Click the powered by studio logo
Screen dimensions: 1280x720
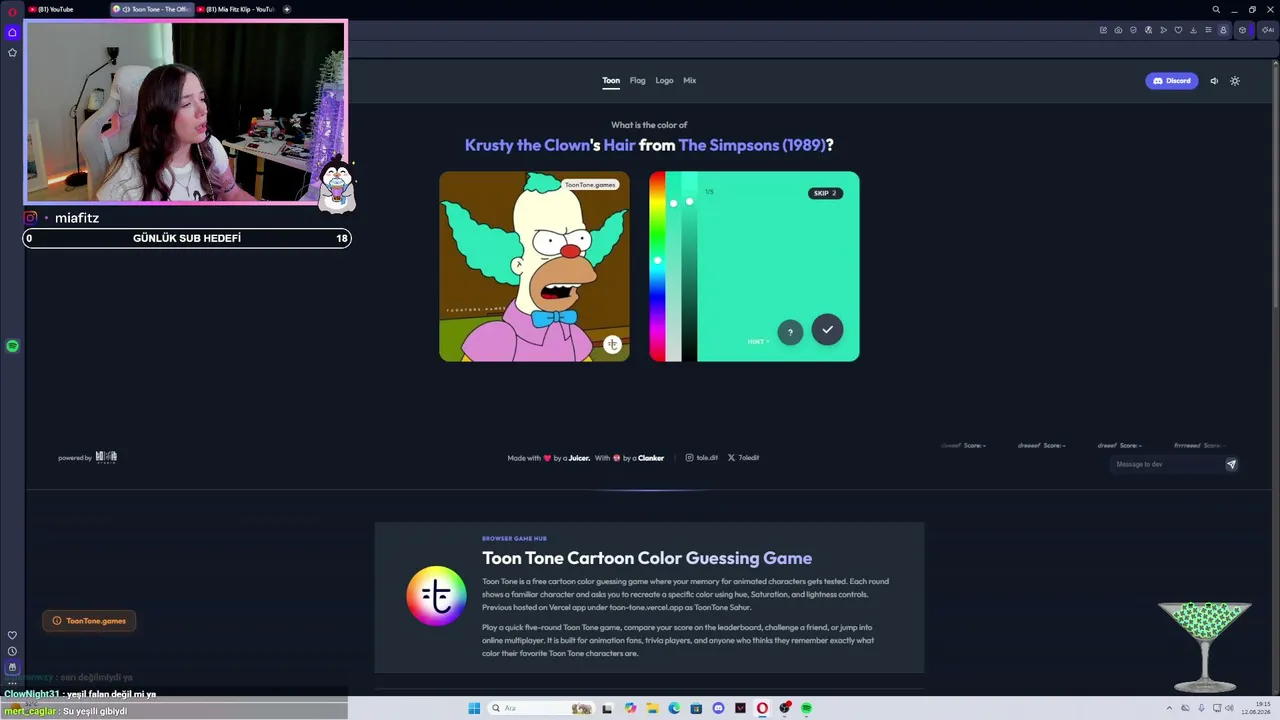106,457
